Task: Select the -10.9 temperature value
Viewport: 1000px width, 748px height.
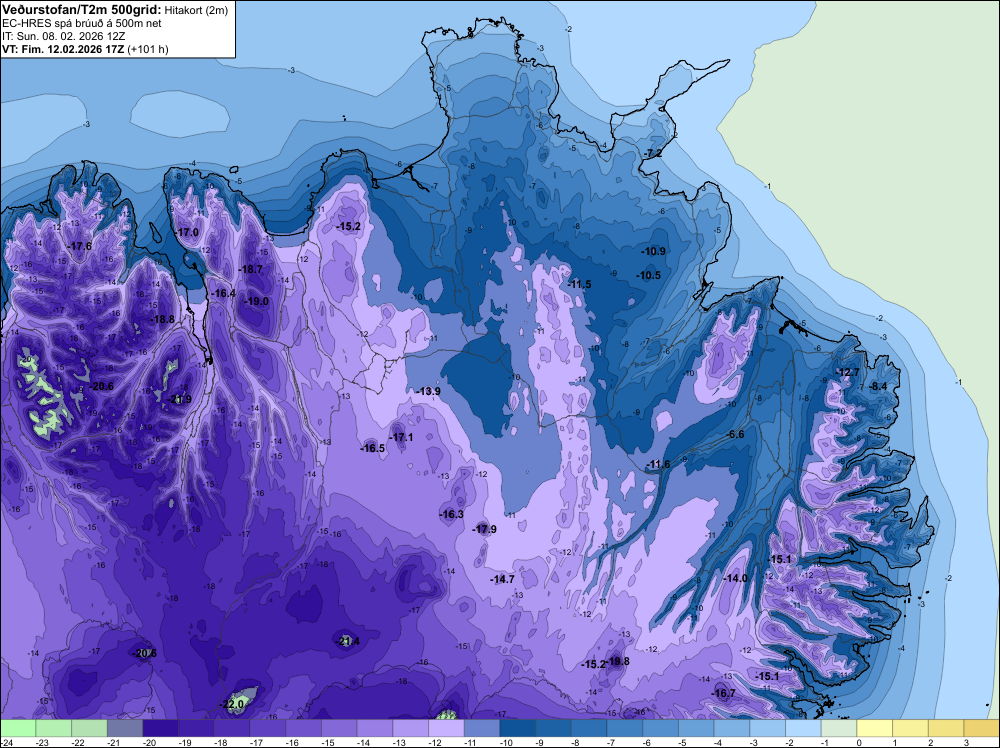Action: (x=654, y=251)
